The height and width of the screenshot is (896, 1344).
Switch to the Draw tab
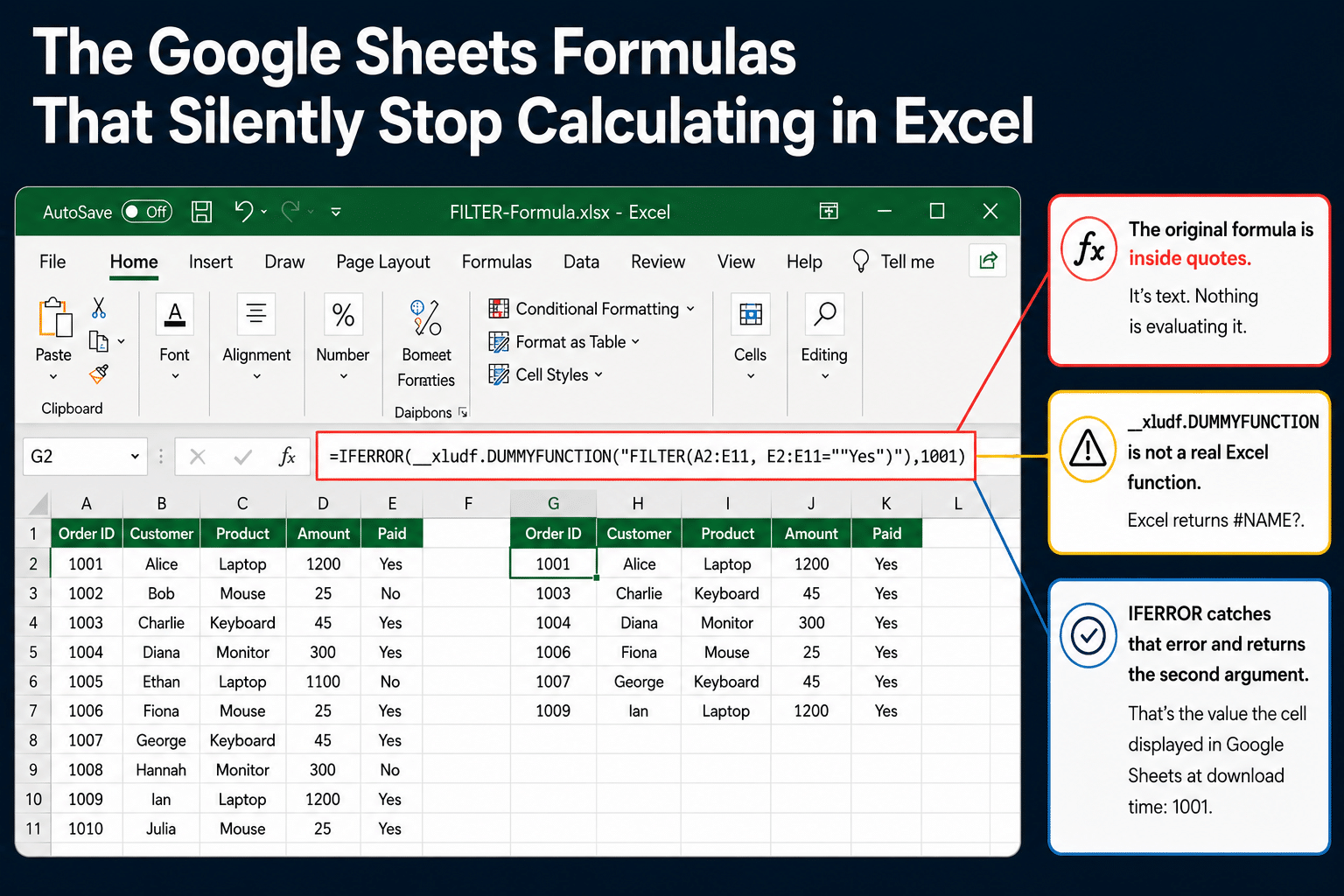pos(284,262)
